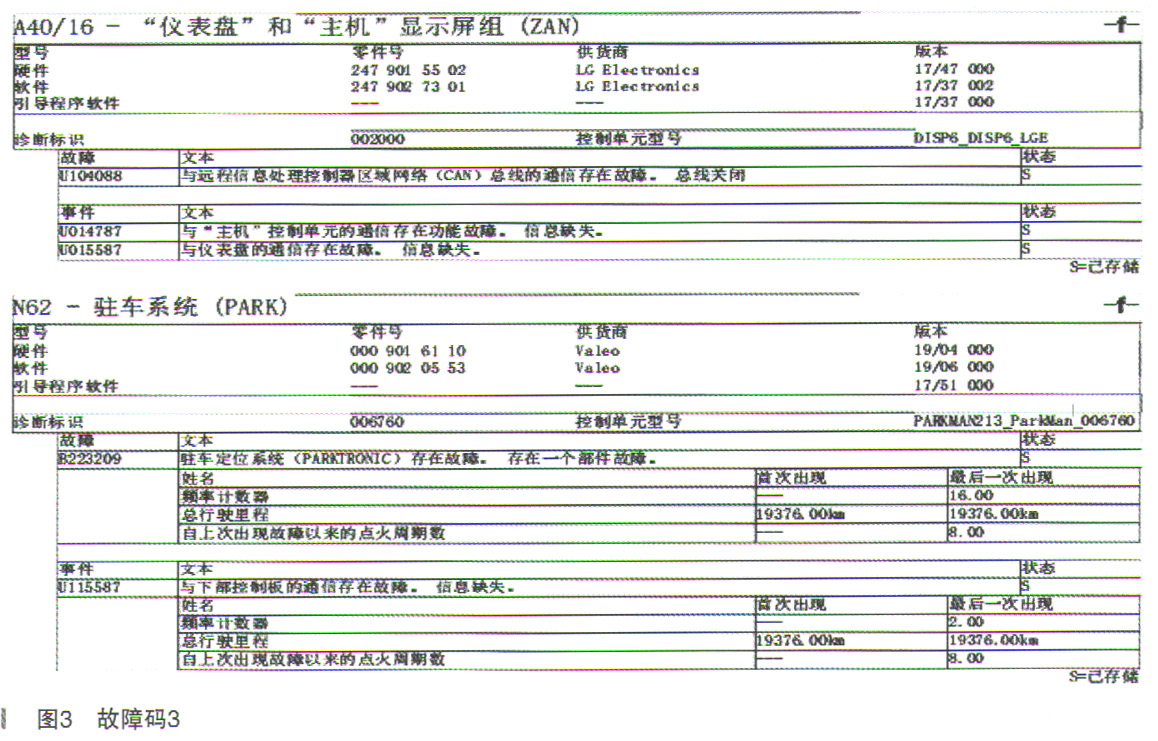The width and height of the screenshot is (1158, 741).
Task: Select fault code U104088
Action: pos(90,176)
